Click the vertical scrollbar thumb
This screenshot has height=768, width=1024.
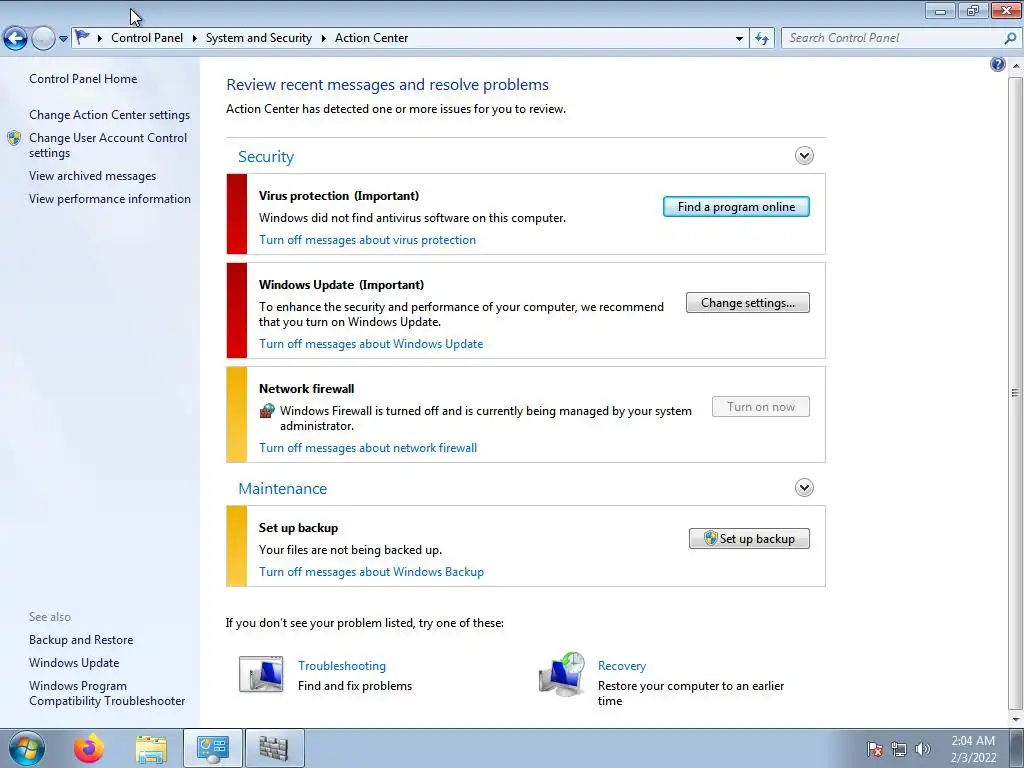[x=1015, y=392]
